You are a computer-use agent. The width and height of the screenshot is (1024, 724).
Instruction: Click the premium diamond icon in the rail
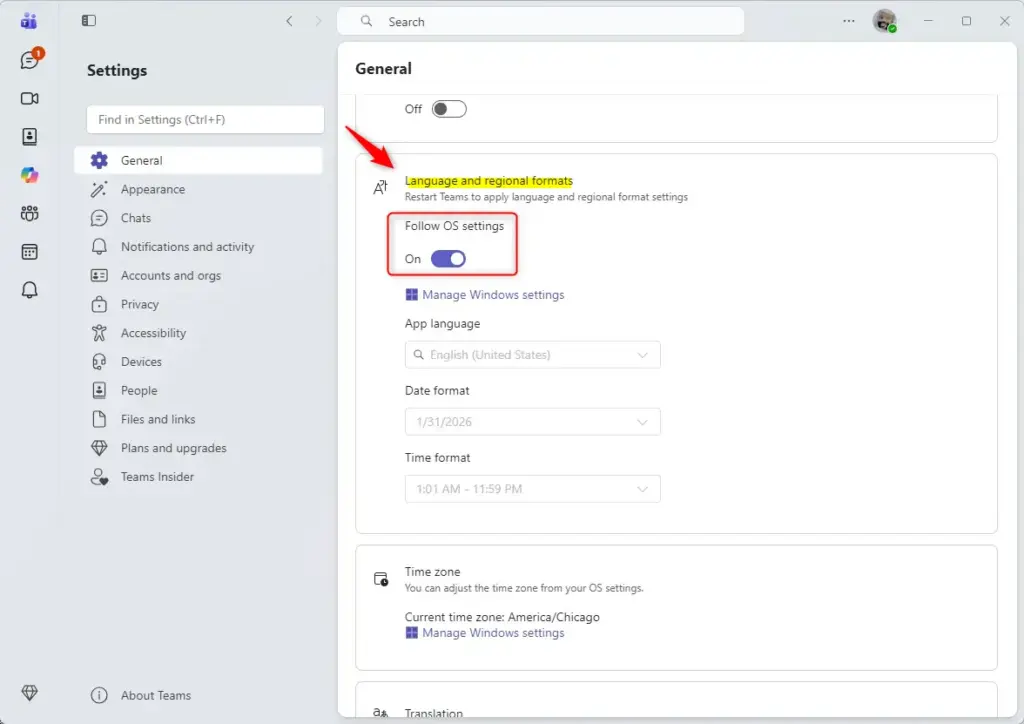(29, 693)
